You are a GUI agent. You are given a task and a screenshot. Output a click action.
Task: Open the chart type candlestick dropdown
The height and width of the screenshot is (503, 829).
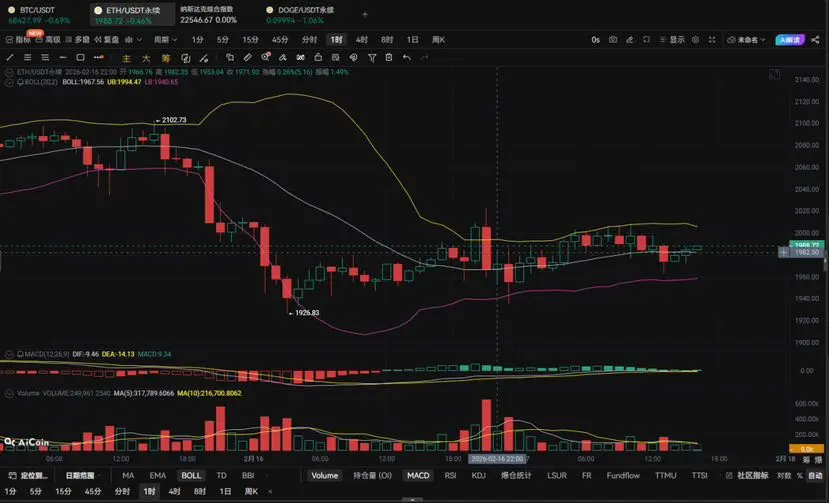click(x=133, y=40)
